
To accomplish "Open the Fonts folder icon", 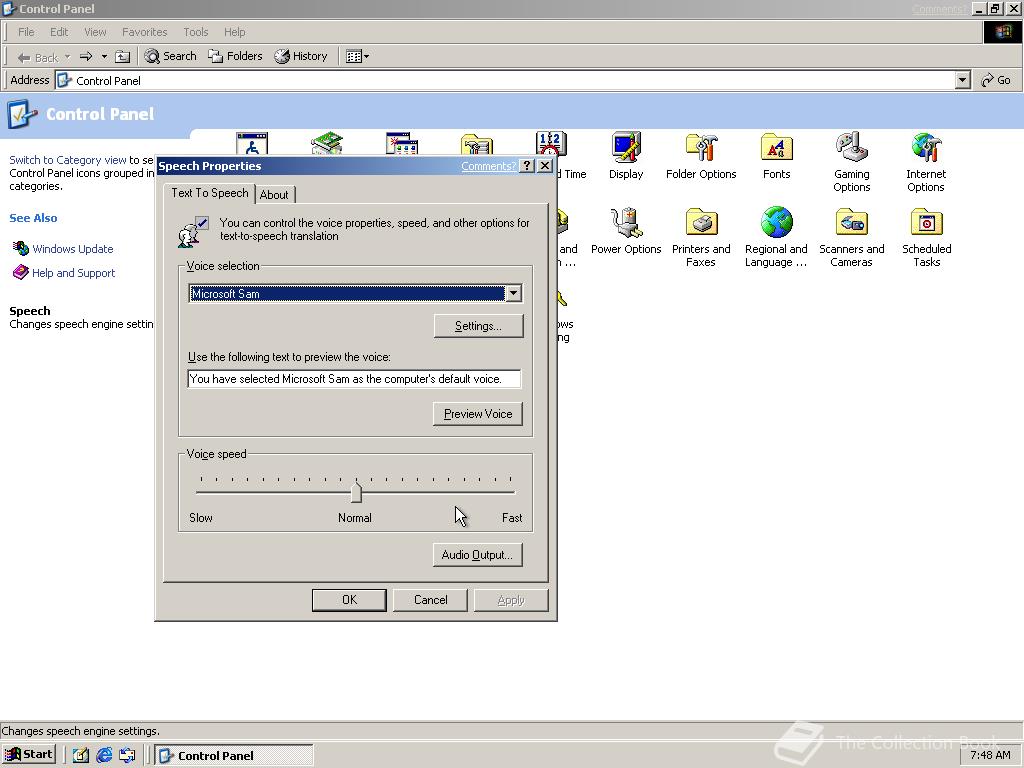I will pyautogui.click(x=776, y=156).
